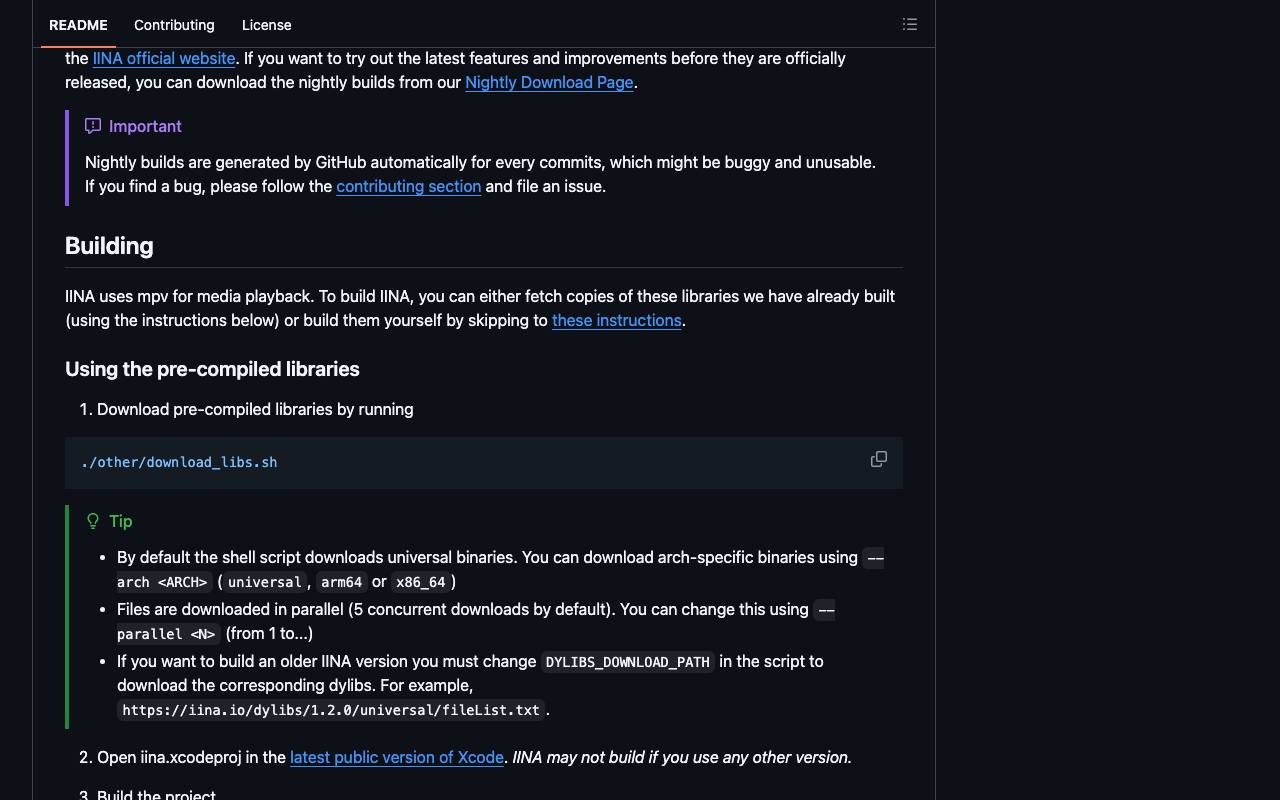The height and width of the screenshot is (800, 1280).
Task: Switch to the README tab
Action: click(x=78, y=25)
